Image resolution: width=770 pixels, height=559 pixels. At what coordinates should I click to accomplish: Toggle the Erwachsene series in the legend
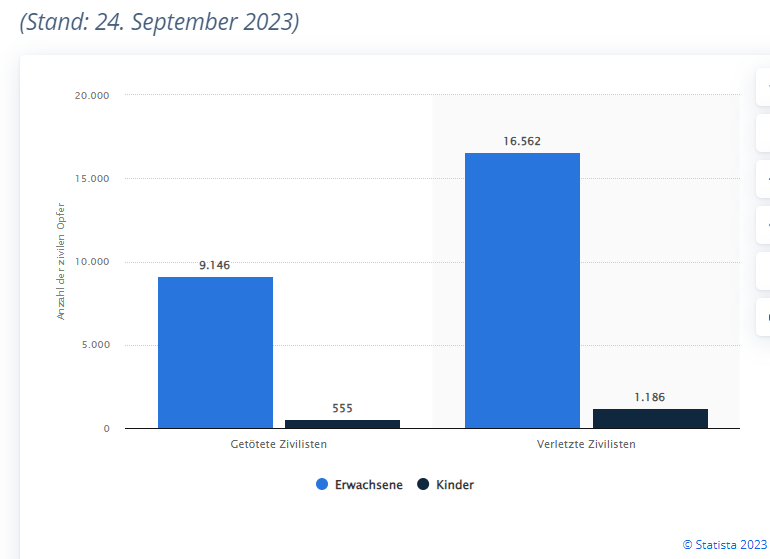point(368,485)
